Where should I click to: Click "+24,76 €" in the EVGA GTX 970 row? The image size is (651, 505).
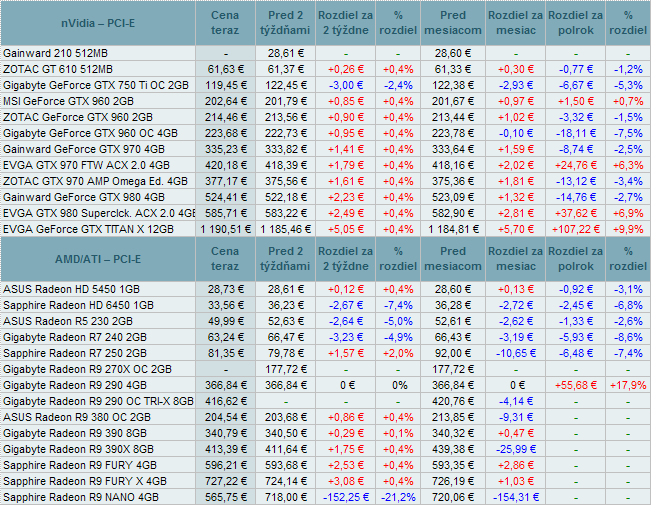[x=575, y=165]
